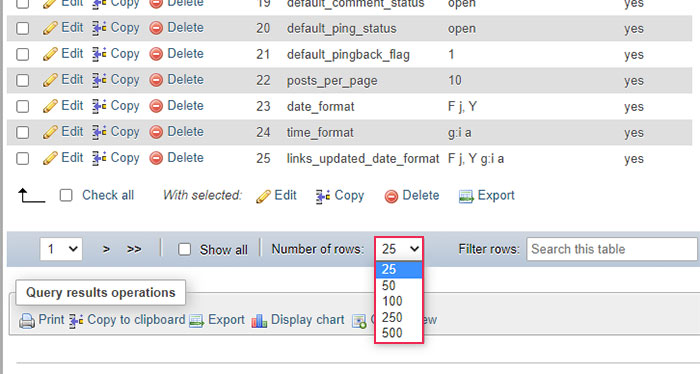Click the Check all link
This screenshot has width=700, height=374.
(x=108, y=195)
